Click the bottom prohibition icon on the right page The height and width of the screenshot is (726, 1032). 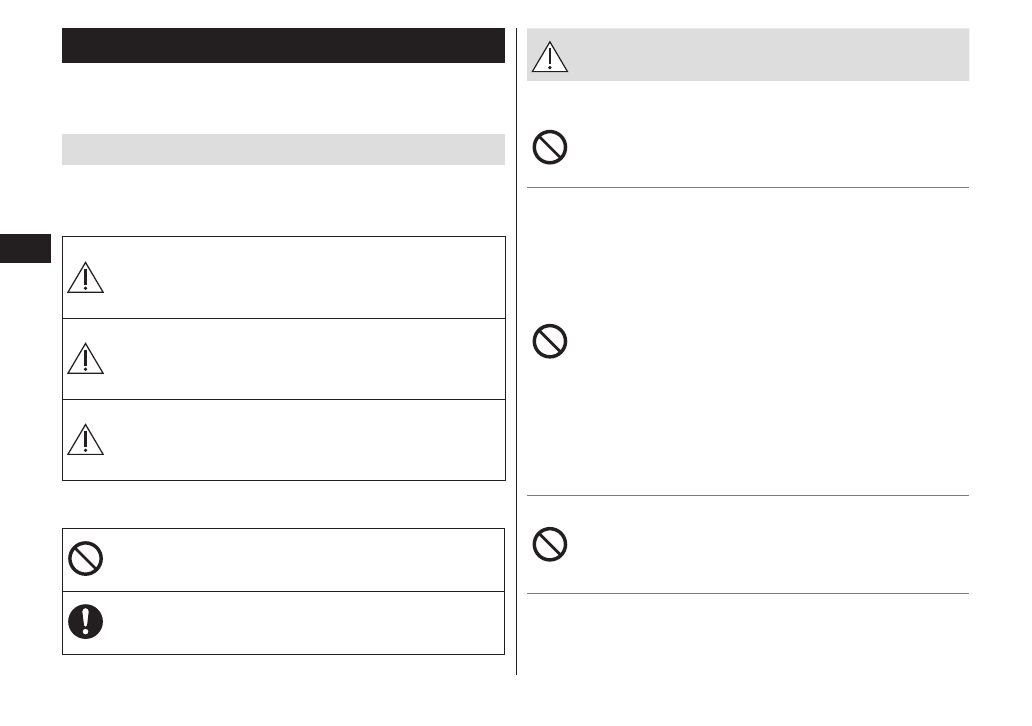549,544
